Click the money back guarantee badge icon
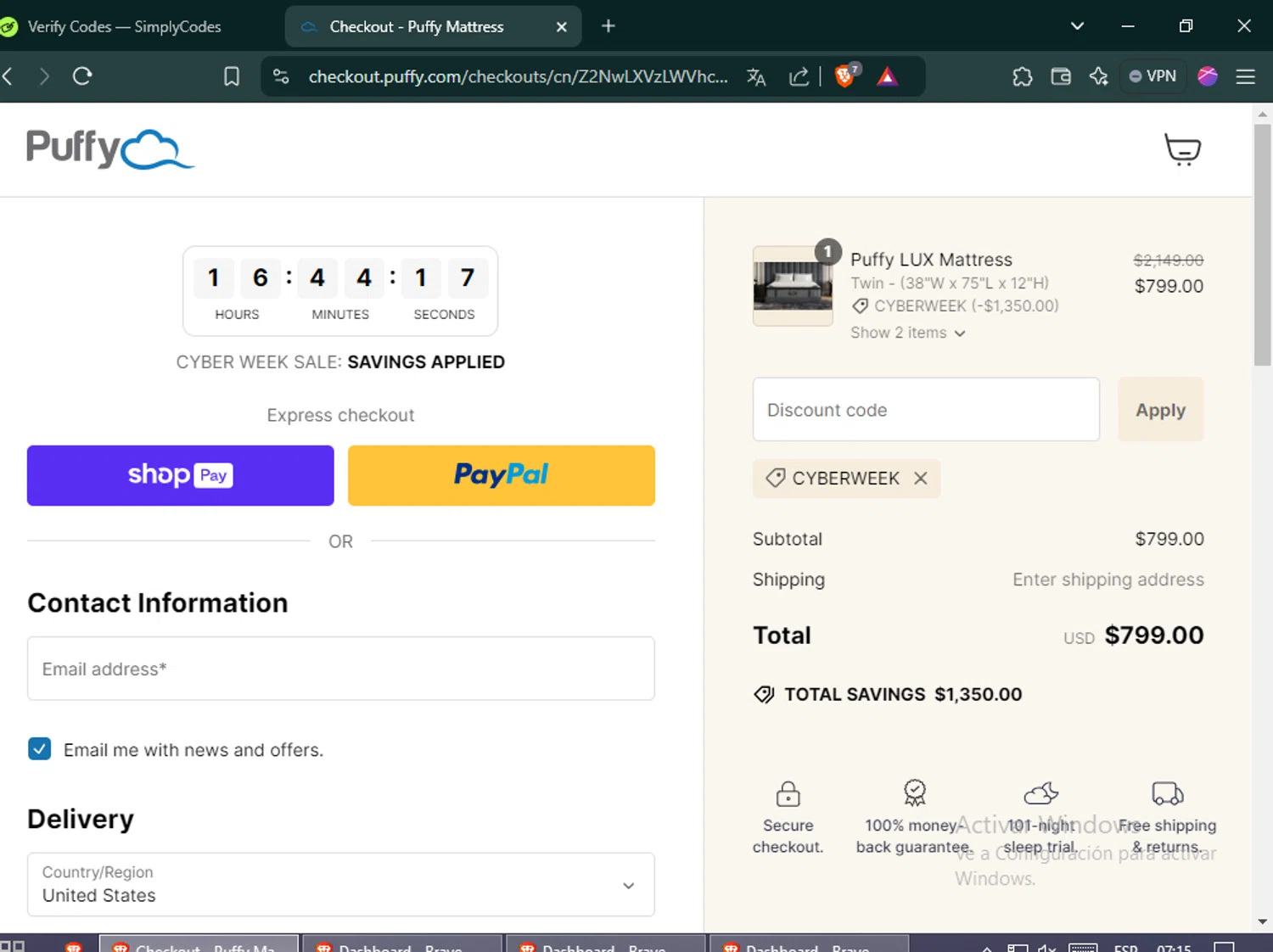The height and width of the screenshot is (952, 1273). click(914, 792)
